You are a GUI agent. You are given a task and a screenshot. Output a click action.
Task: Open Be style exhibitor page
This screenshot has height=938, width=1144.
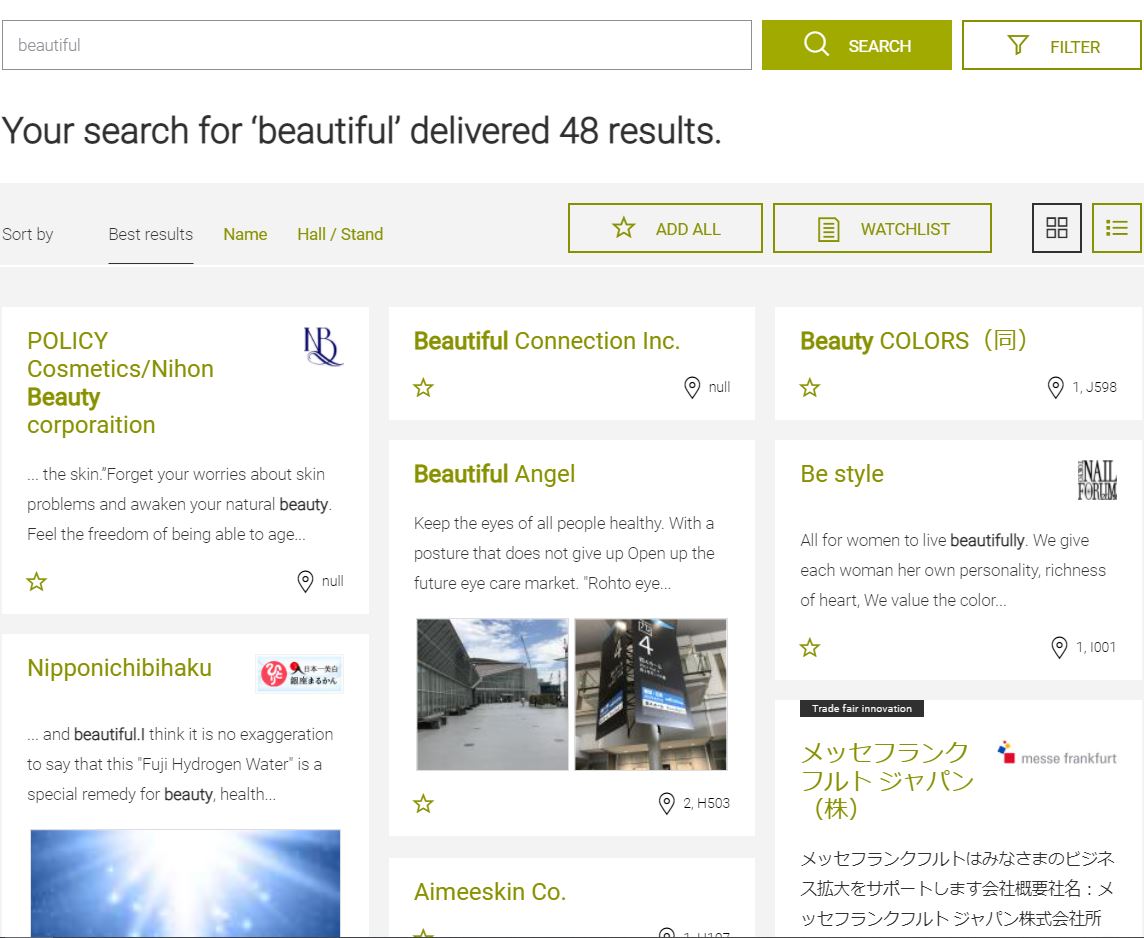click(842, 474)
